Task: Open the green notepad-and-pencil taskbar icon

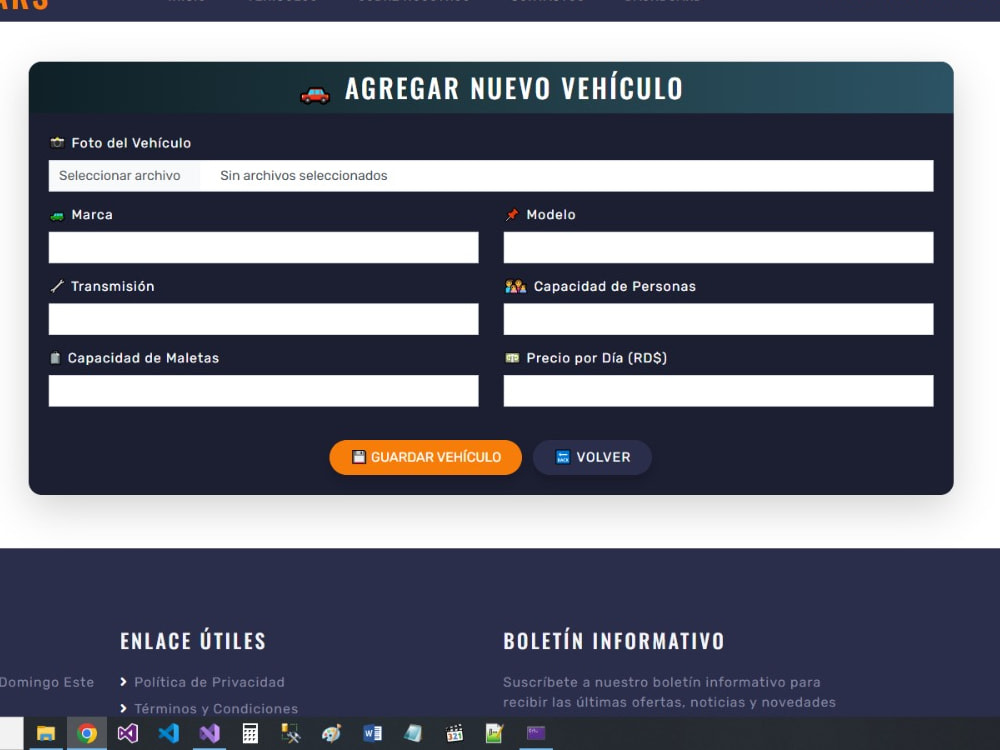Action: tap(495, 733)
